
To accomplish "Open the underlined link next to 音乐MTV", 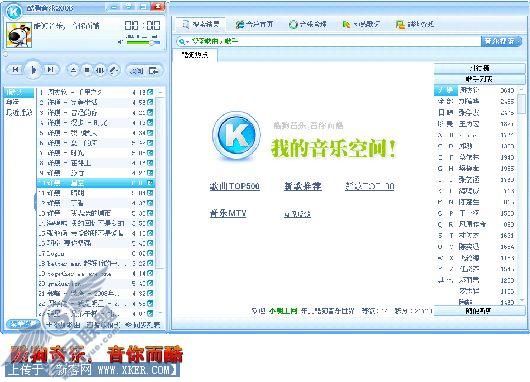I will (297, 214).
